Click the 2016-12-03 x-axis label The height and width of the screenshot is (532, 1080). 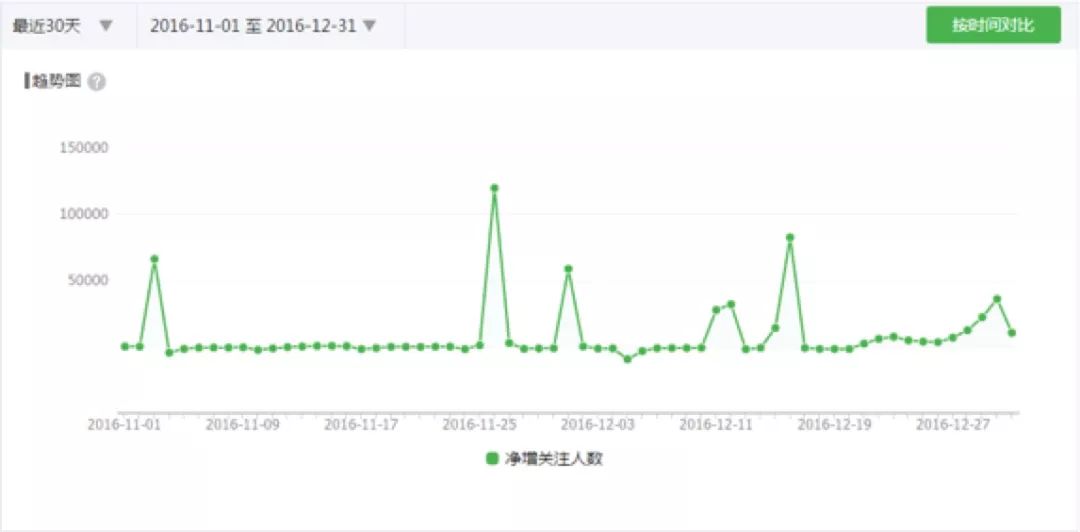pyautogui.click(x=598, y=424)
